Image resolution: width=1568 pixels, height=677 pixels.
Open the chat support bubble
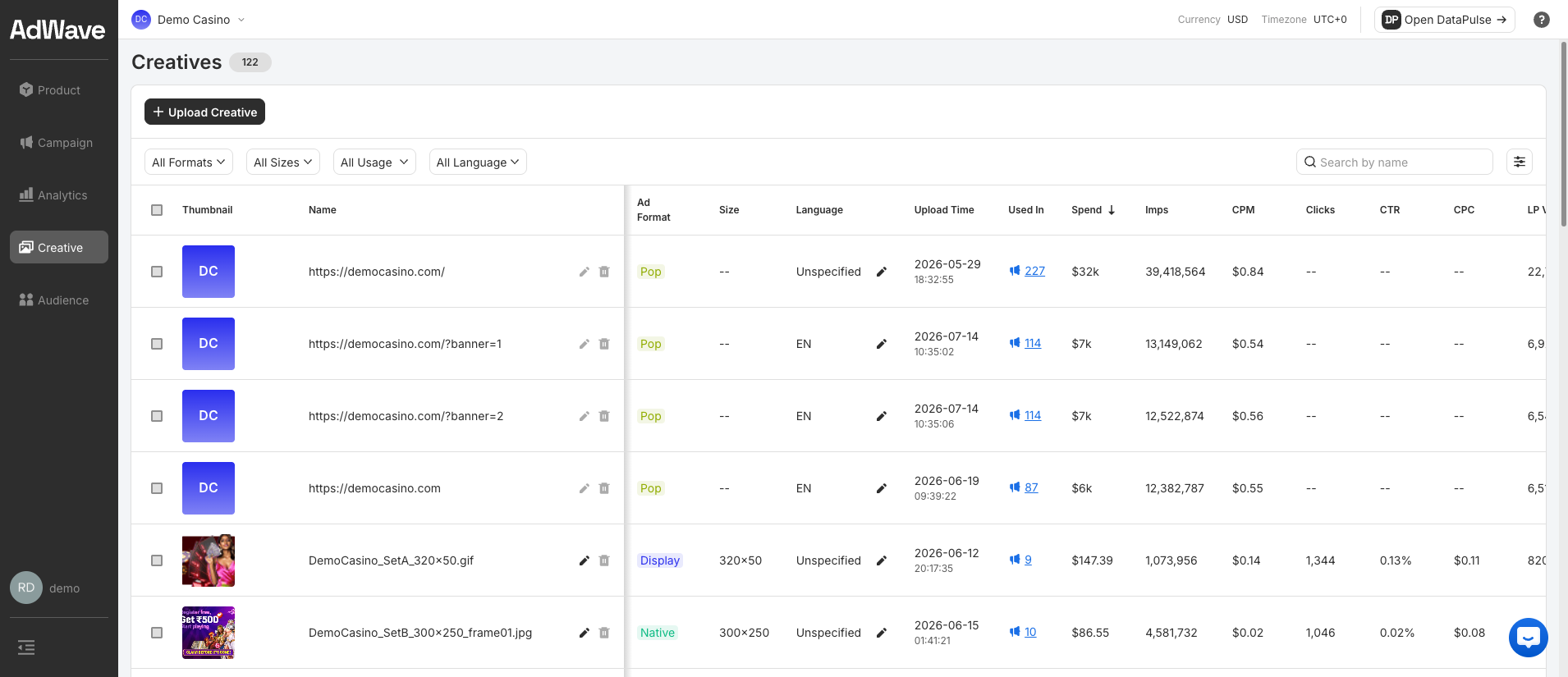point(1529,637)
